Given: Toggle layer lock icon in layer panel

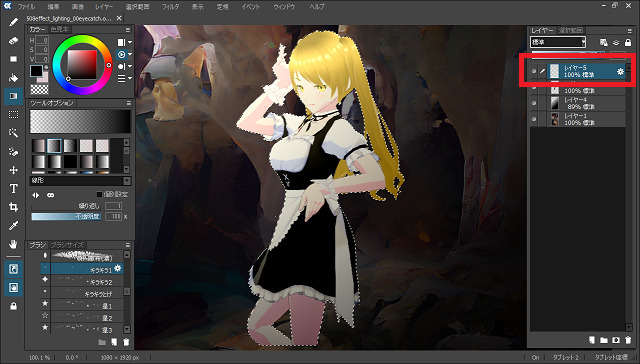Looking at the screenshot, I should point(628,42).
